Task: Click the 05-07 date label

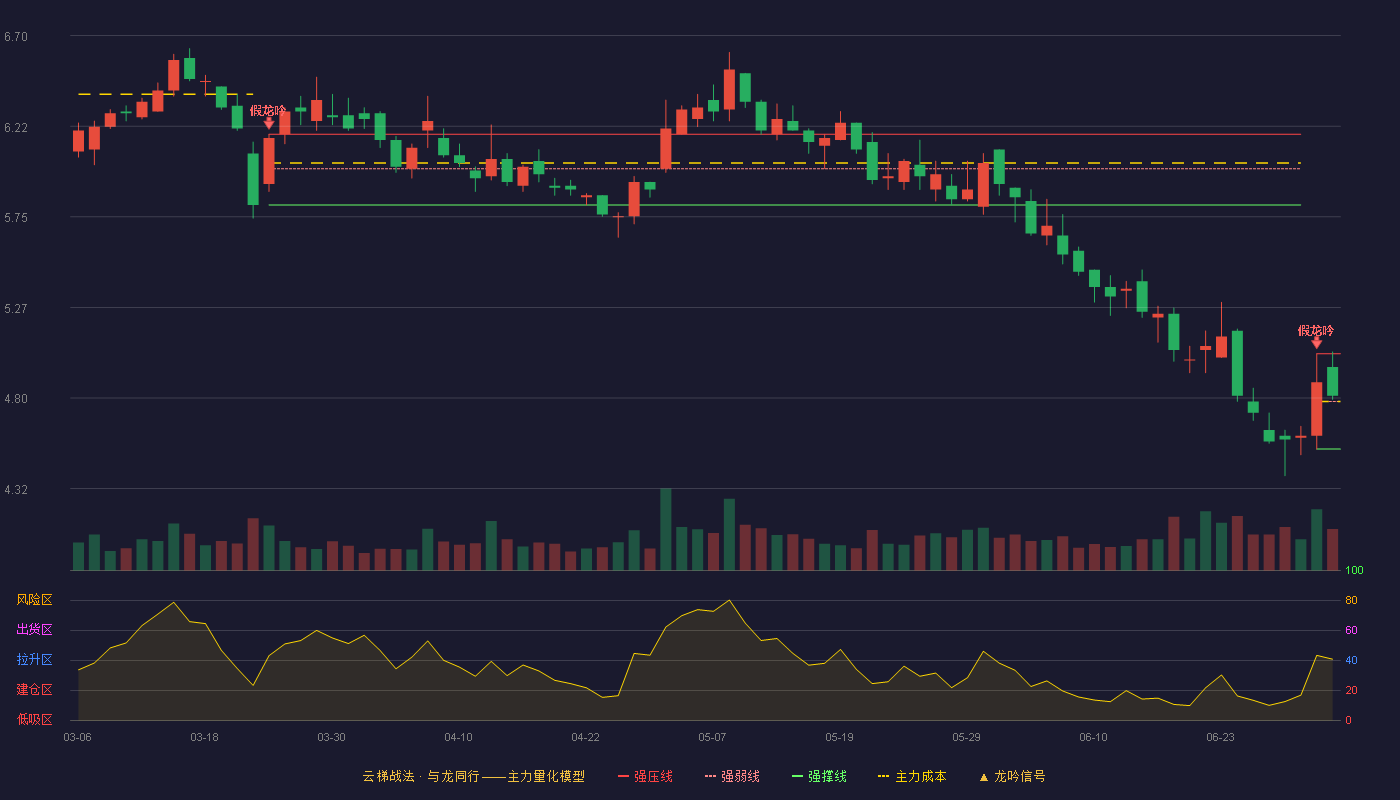Action: [x=712, y=737]
